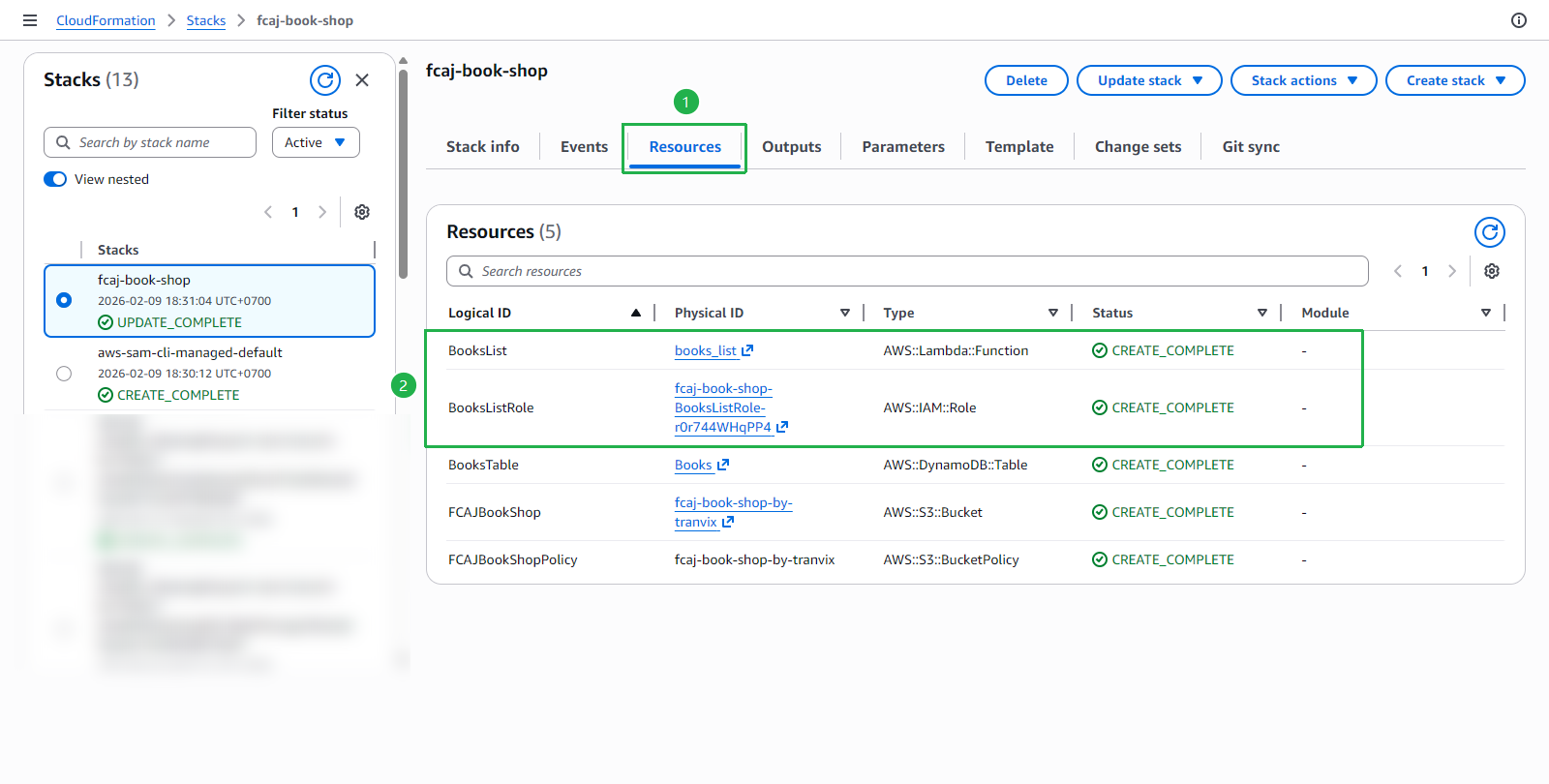Open BooksListRole external link icon
Image resolution: width=1549 pixels, height=784 pixels.
pyautogui.click(x=782, y=427)
